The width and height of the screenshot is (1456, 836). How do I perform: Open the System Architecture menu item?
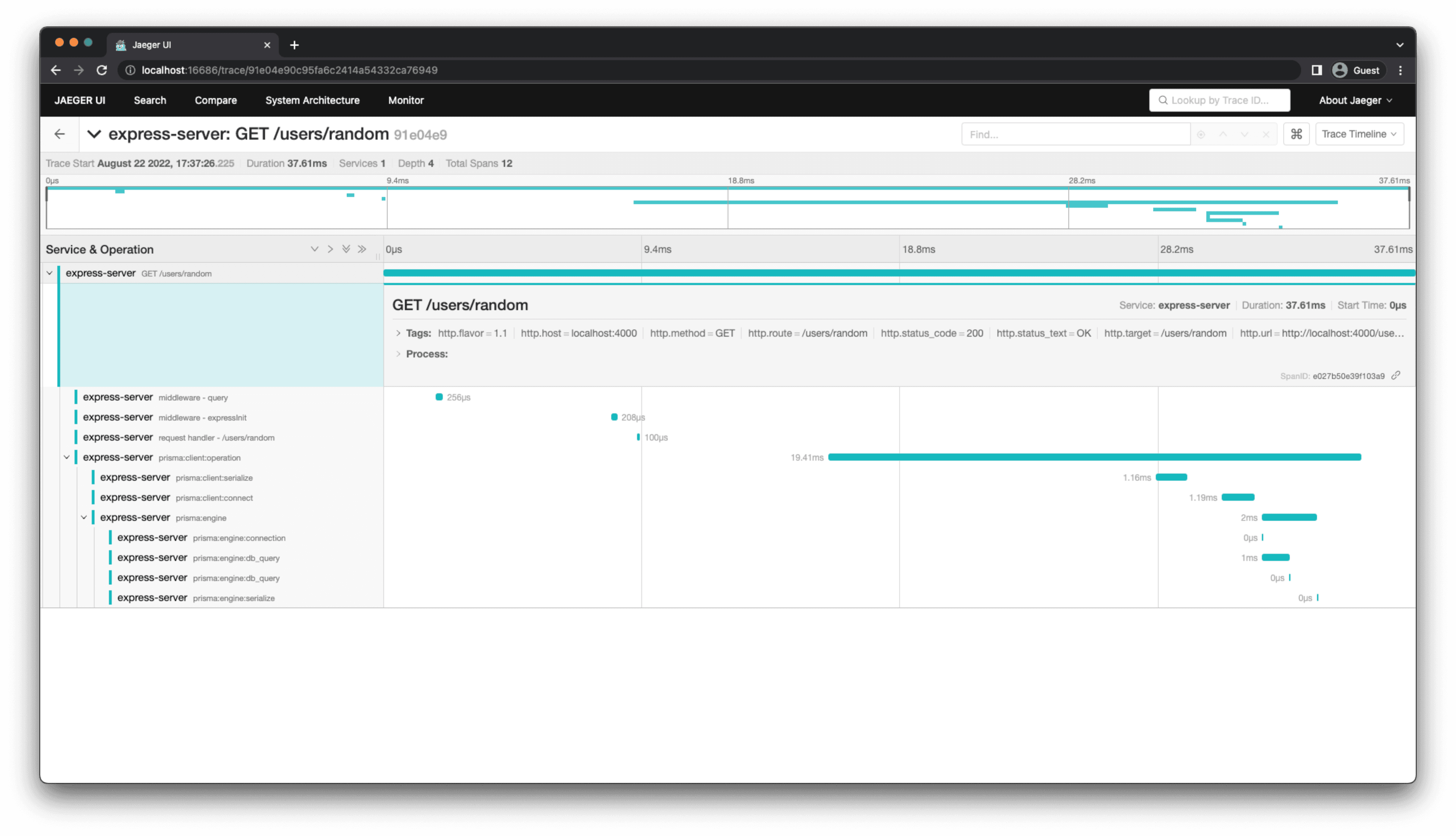click(312, 100)
